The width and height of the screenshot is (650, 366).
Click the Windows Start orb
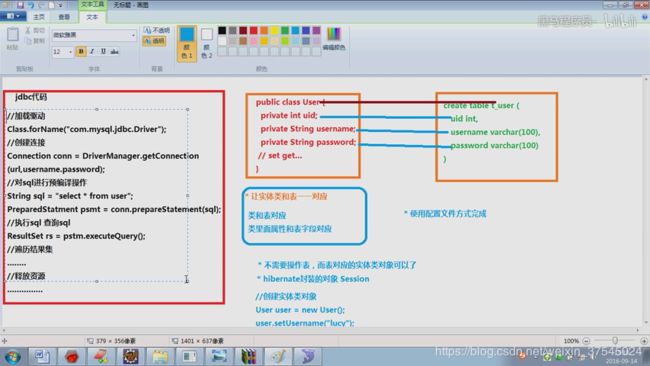[13, 356]
